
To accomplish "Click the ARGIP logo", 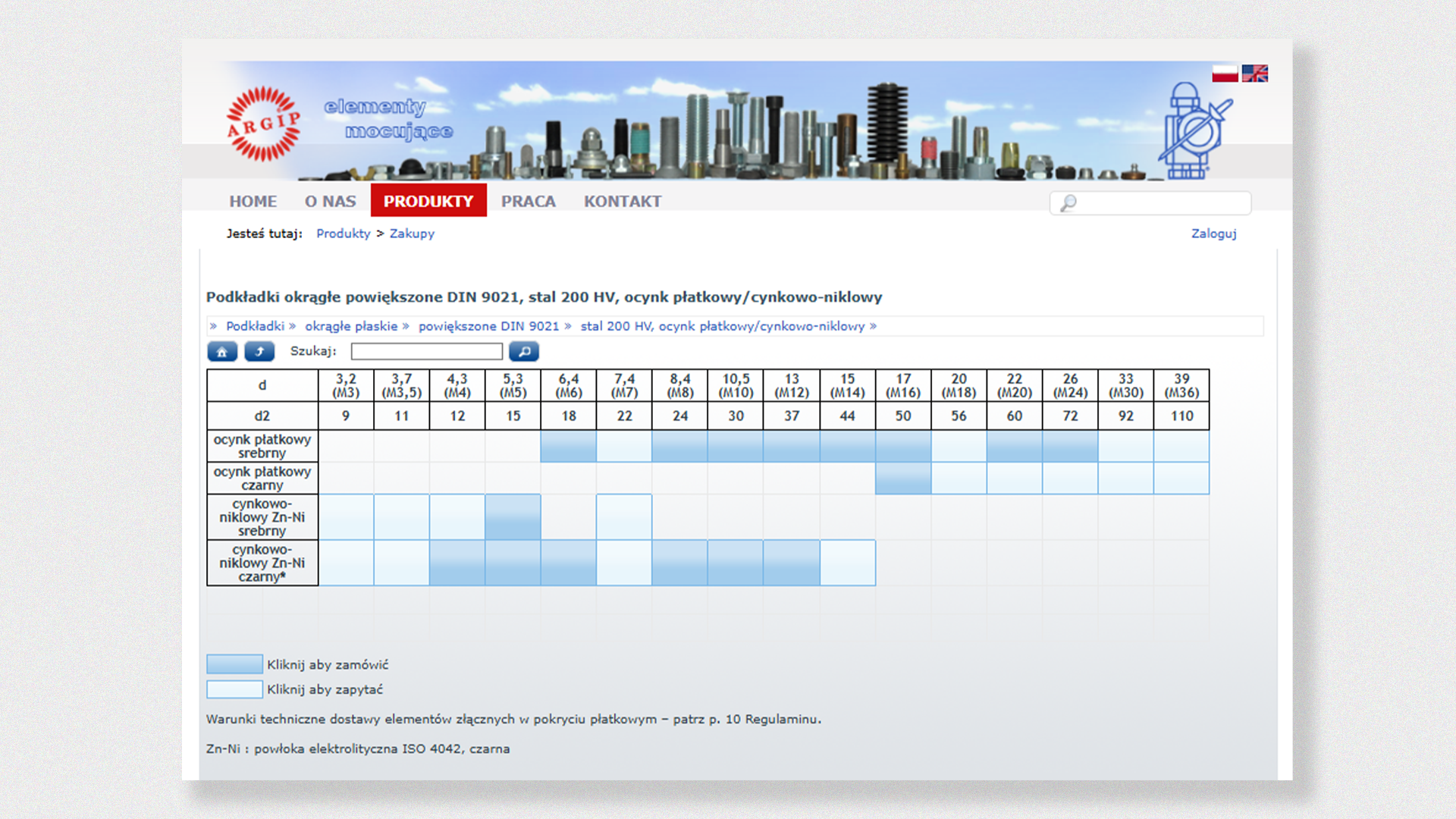I will click(264, 124).
